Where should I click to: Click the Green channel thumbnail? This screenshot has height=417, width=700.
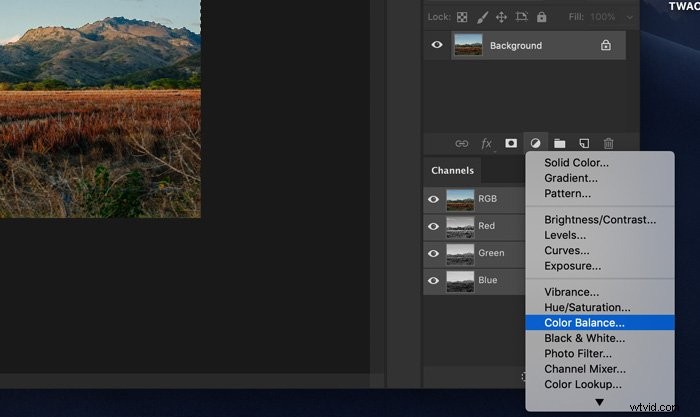click(x=460, y=254)
